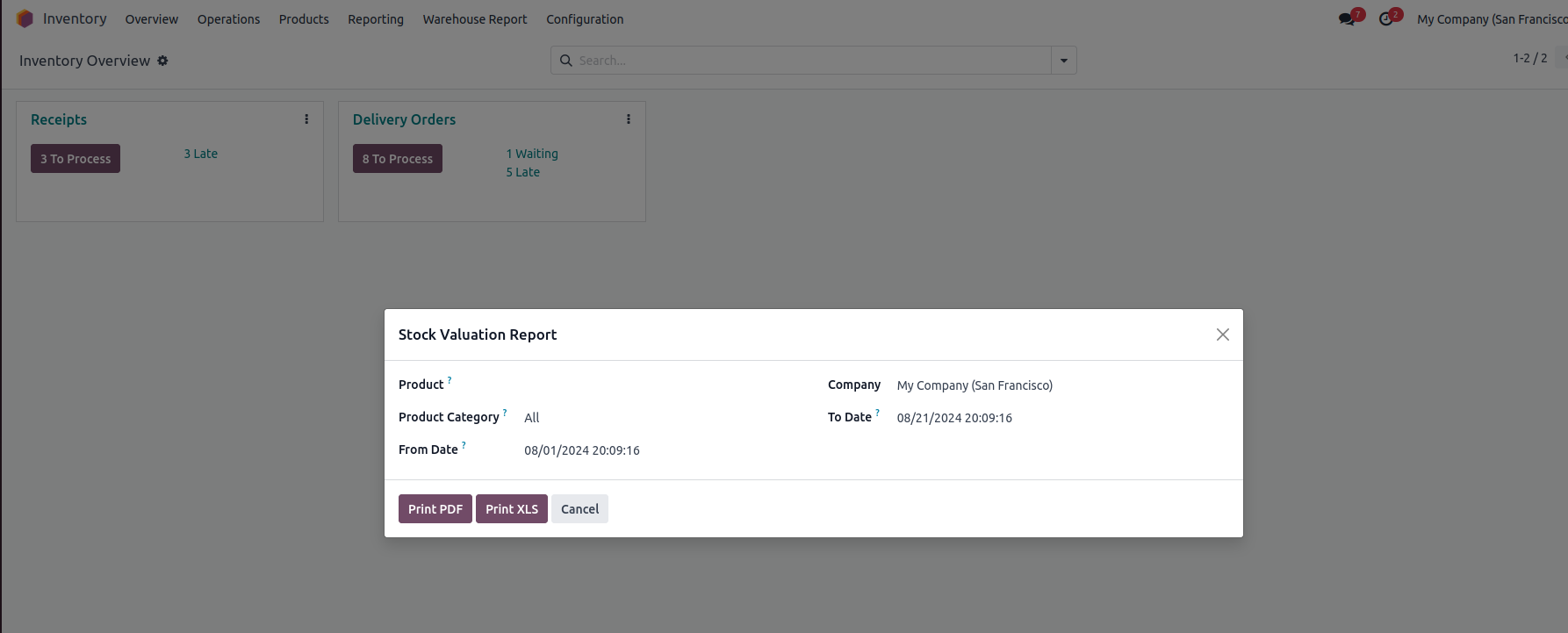Open the Product Category dropdown field

[658, 418]
